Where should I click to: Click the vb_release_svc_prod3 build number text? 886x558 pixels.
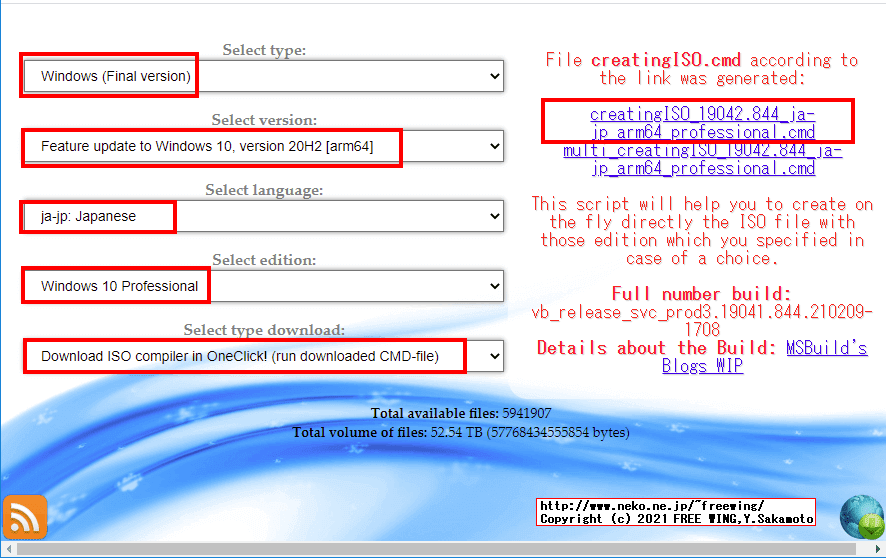point(701,312)
